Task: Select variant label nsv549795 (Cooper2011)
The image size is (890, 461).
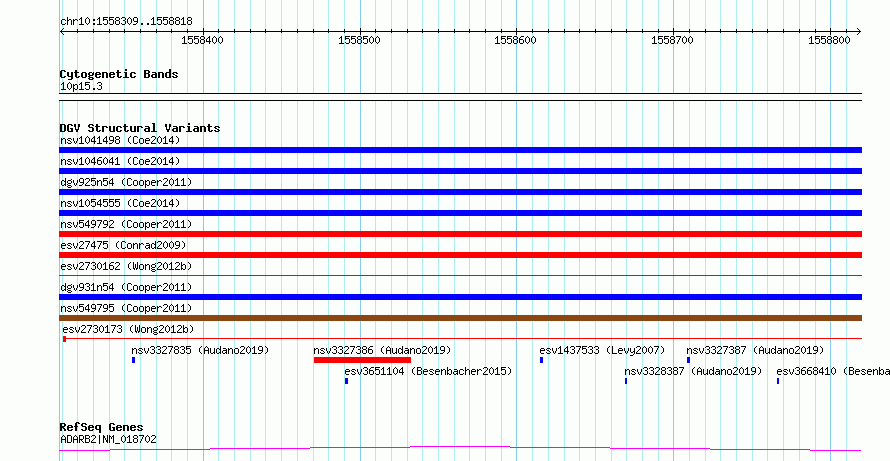Action: [x=126, y=308]
